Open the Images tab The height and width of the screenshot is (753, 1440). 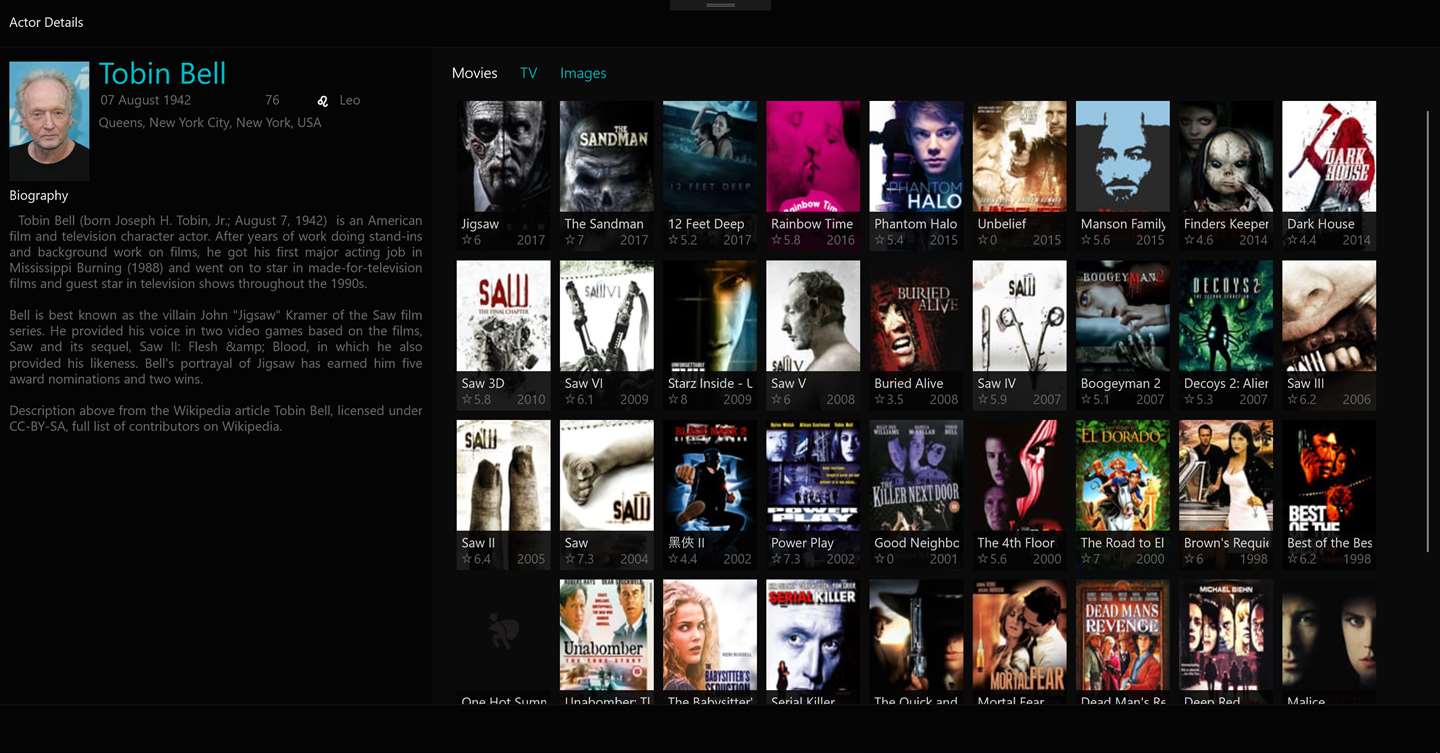pos(583,73)
